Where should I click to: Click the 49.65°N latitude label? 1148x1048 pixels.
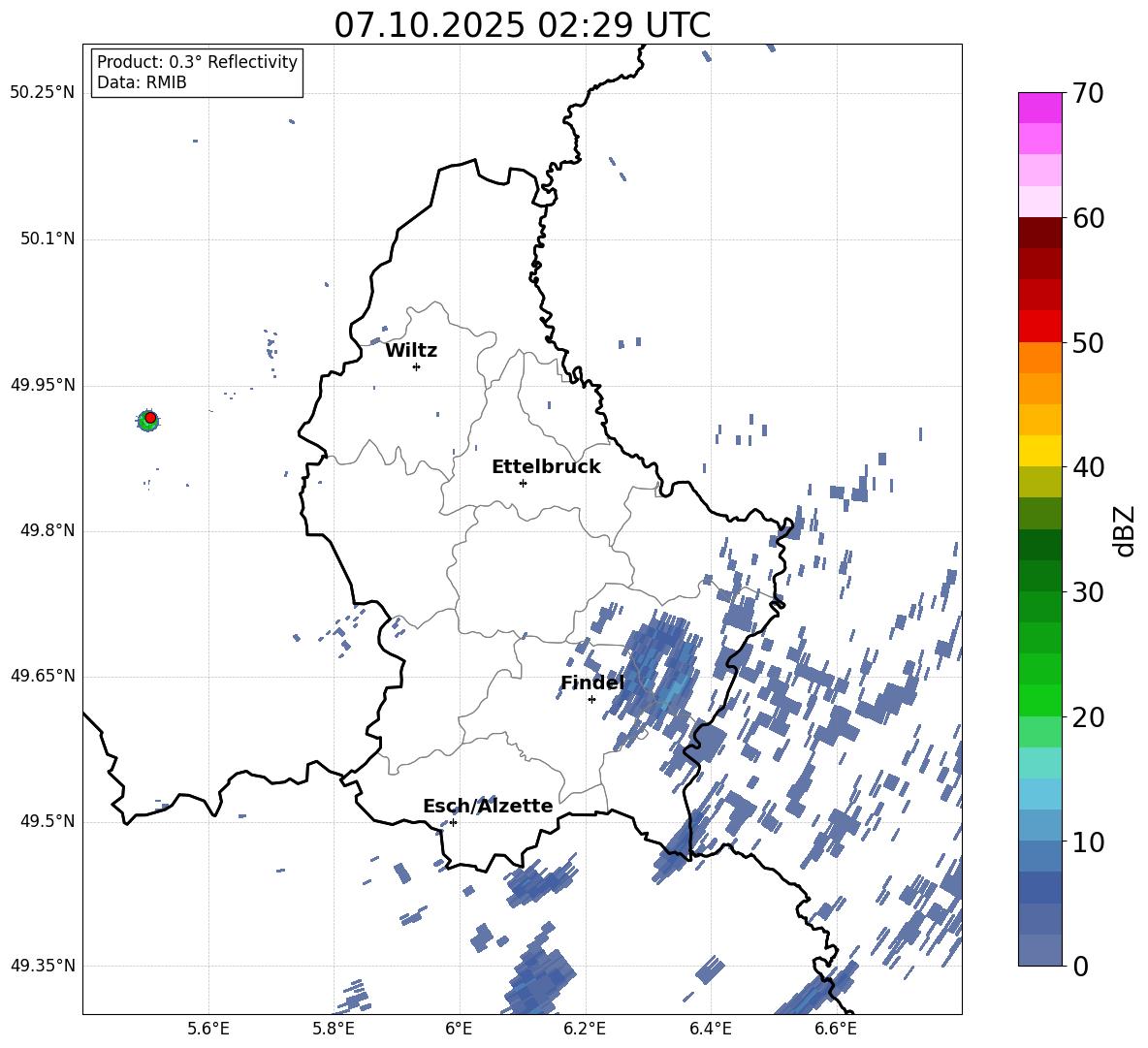coord(43,676)
